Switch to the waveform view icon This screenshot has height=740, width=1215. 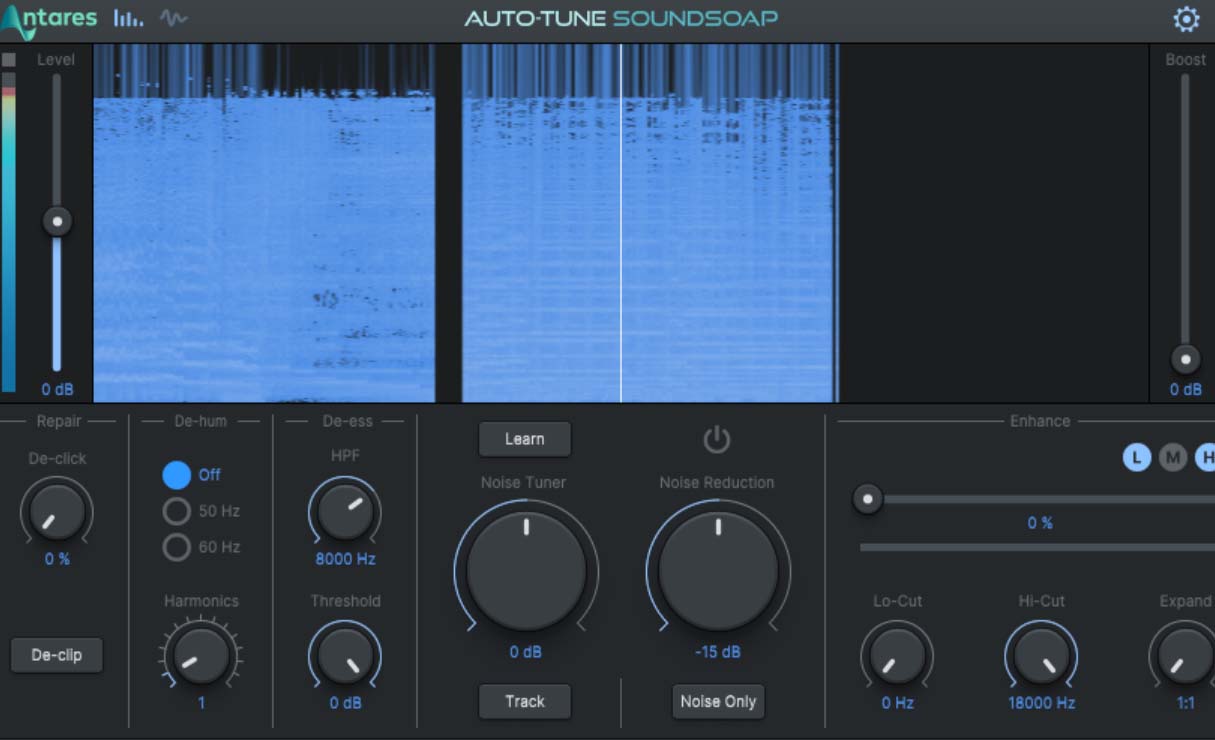(173, 18)
